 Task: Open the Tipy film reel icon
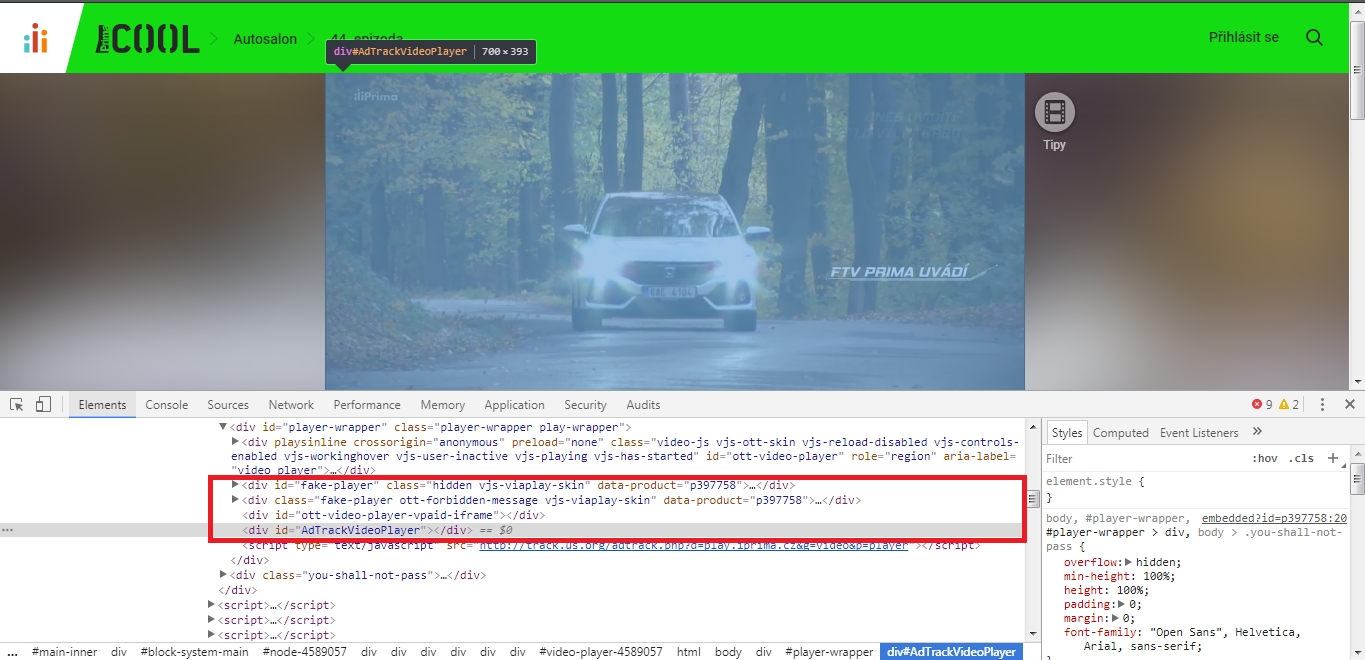1054,112
